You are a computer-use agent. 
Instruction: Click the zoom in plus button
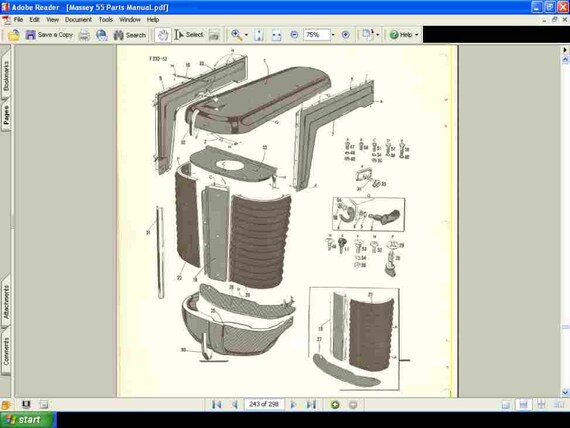346,35
